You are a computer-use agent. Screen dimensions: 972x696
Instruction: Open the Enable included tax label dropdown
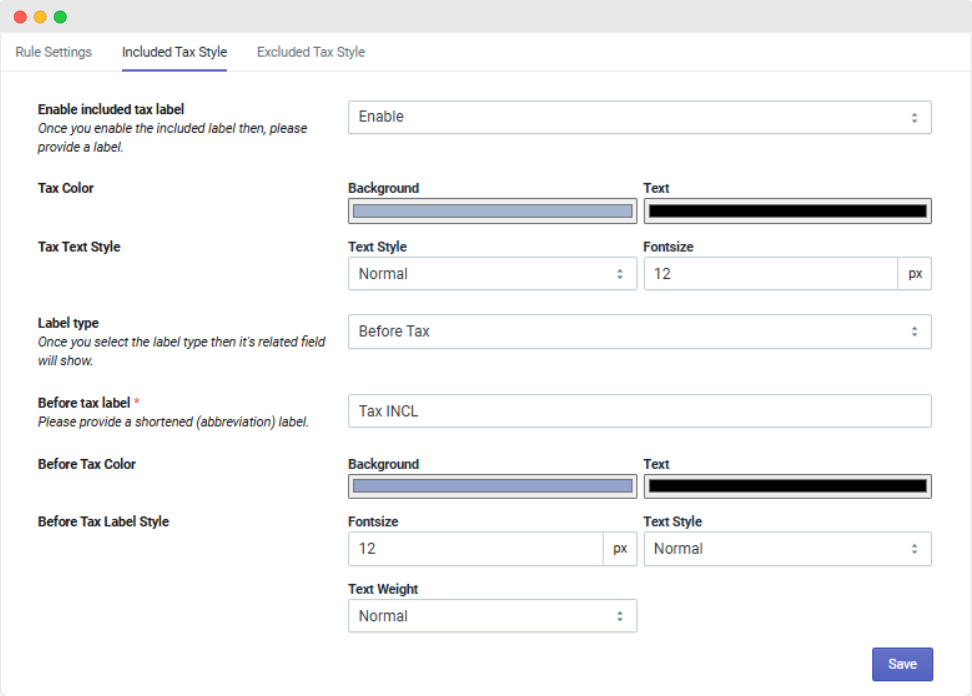639,117
